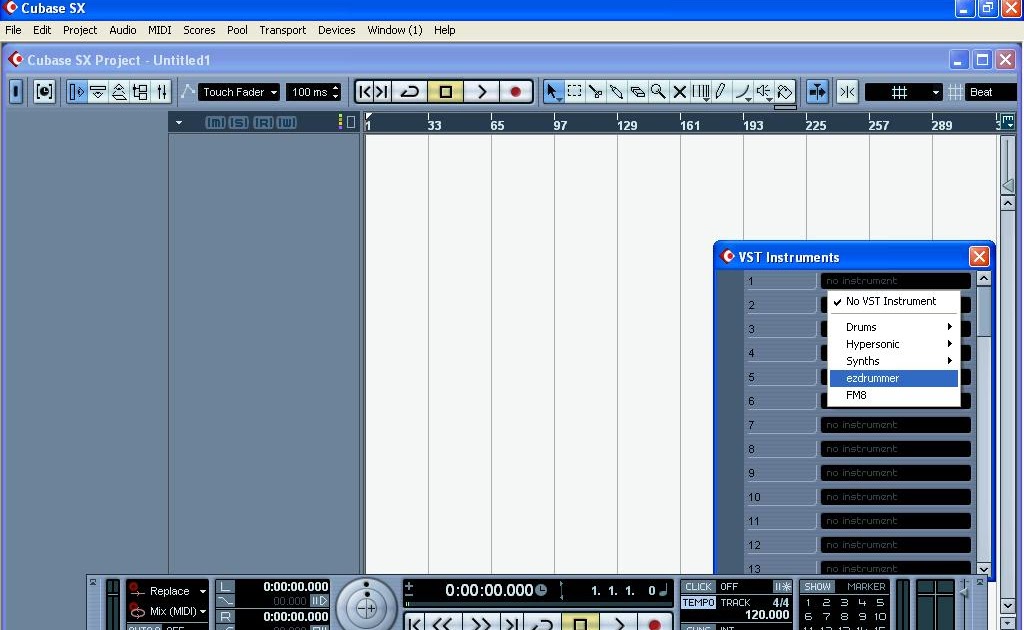Select the Line tool
Viewport: 1024px width, 630px height.
743,92
